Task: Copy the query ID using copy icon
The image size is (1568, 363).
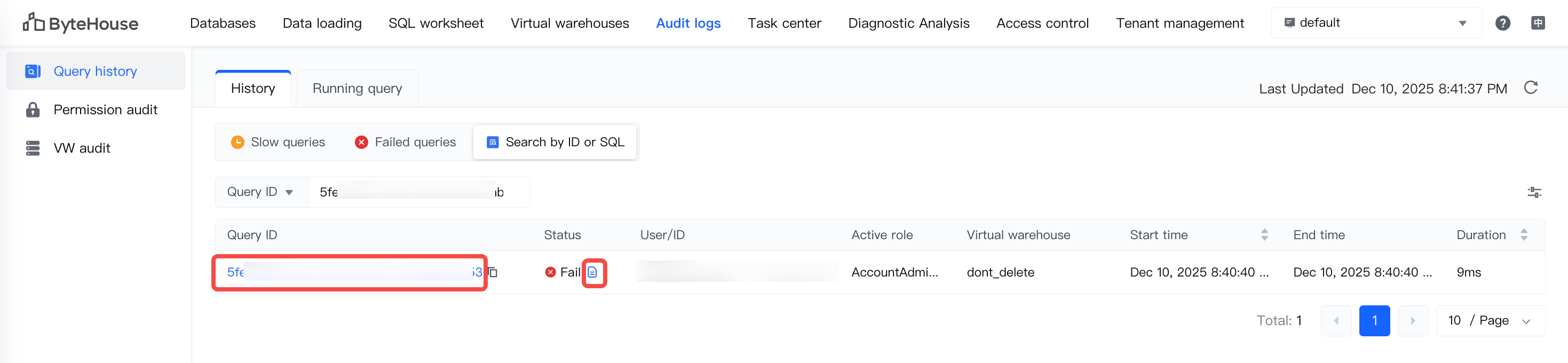Action: click(493, 272)
